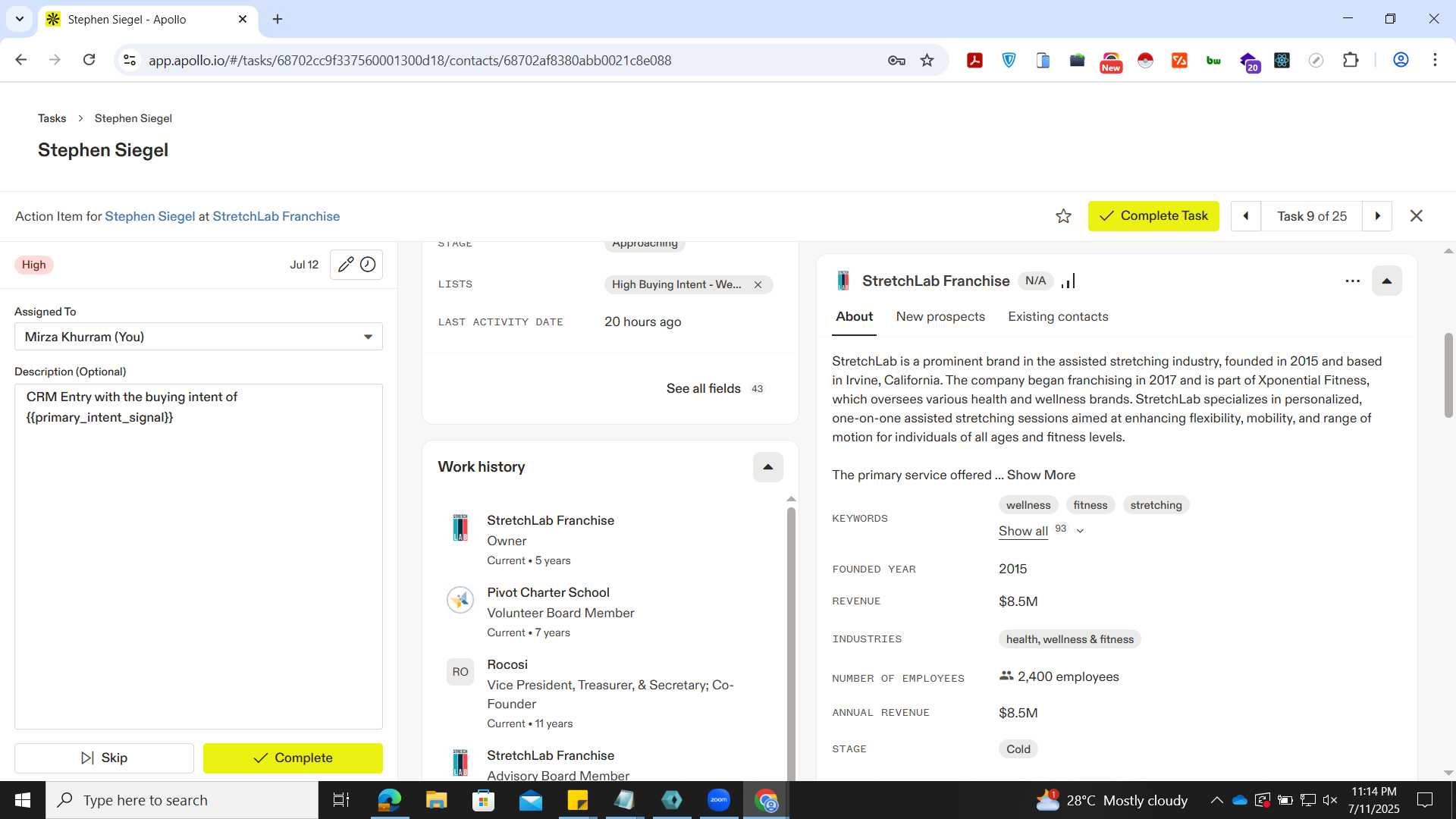Select the Stephen Siegel - Apollo browser tab
The image size is (1456, 819).
click(x=149, y=19)
